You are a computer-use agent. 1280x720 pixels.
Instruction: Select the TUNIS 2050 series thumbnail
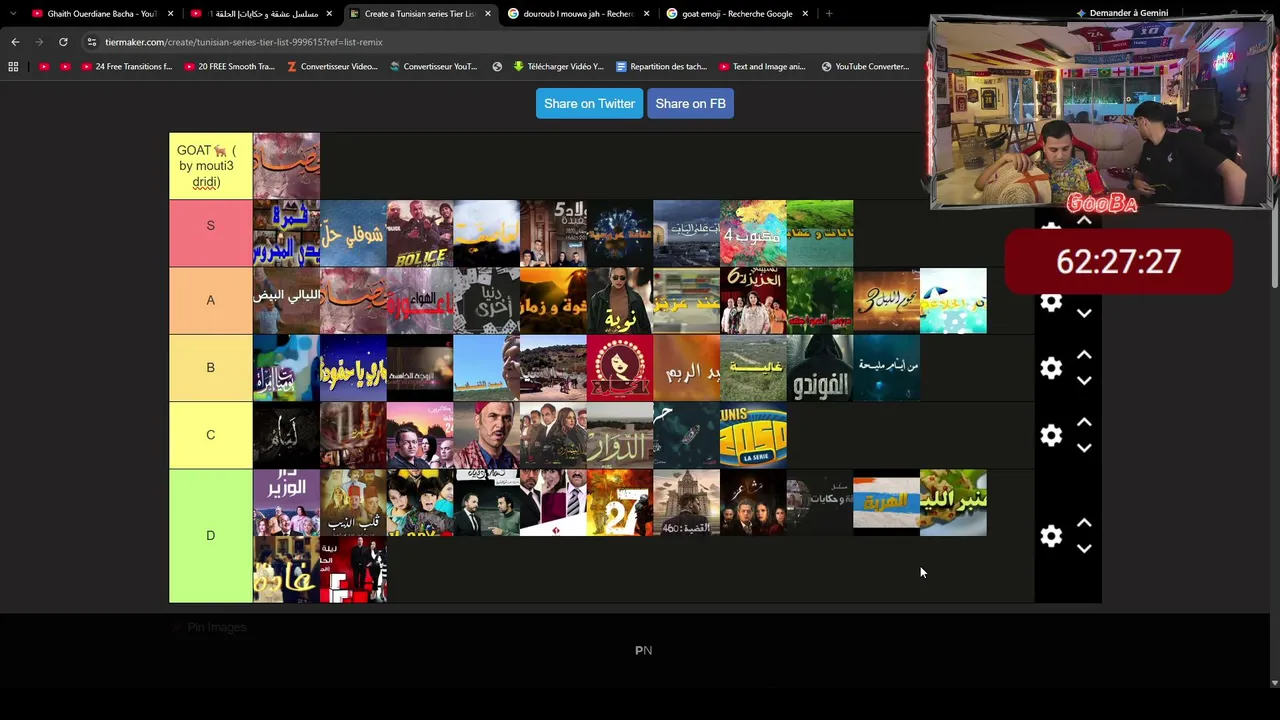pos(753,435)
